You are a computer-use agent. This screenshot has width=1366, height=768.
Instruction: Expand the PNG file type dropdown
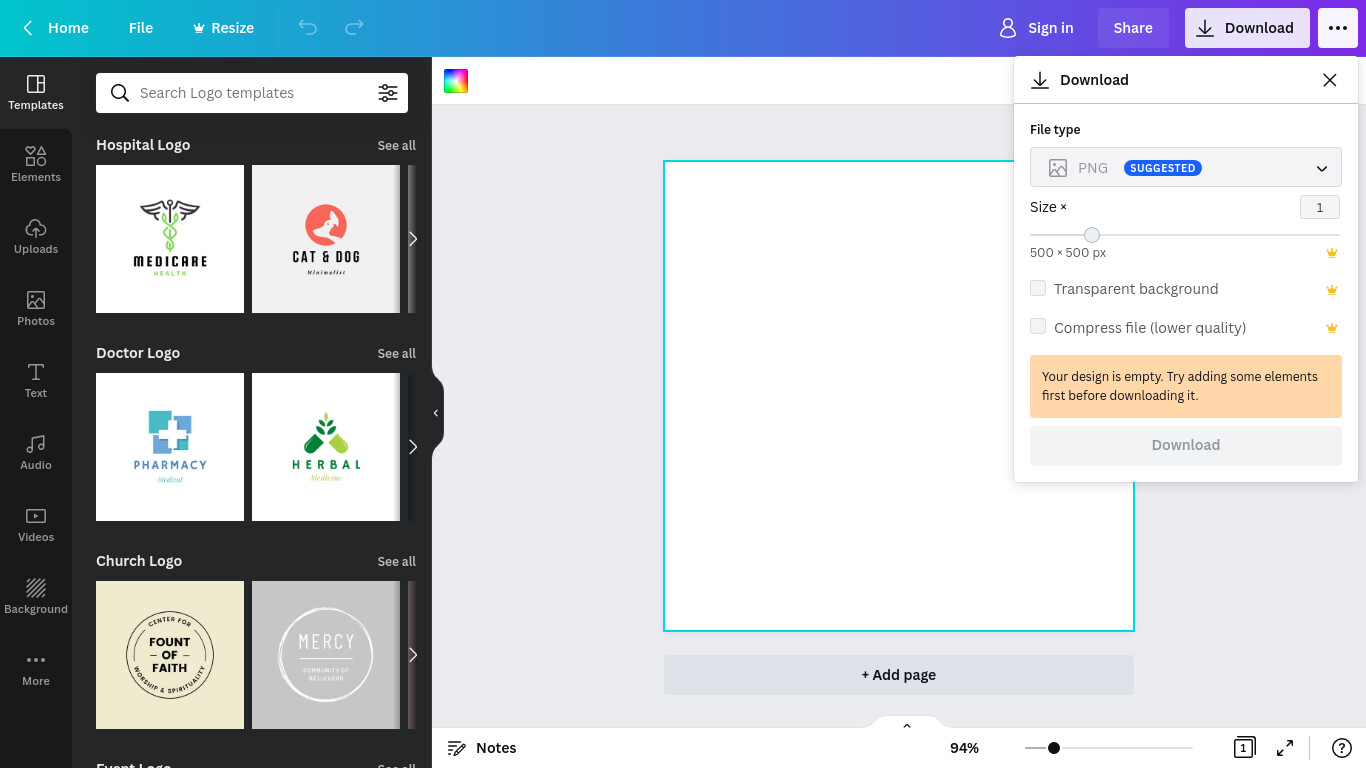click(1186, 168)
